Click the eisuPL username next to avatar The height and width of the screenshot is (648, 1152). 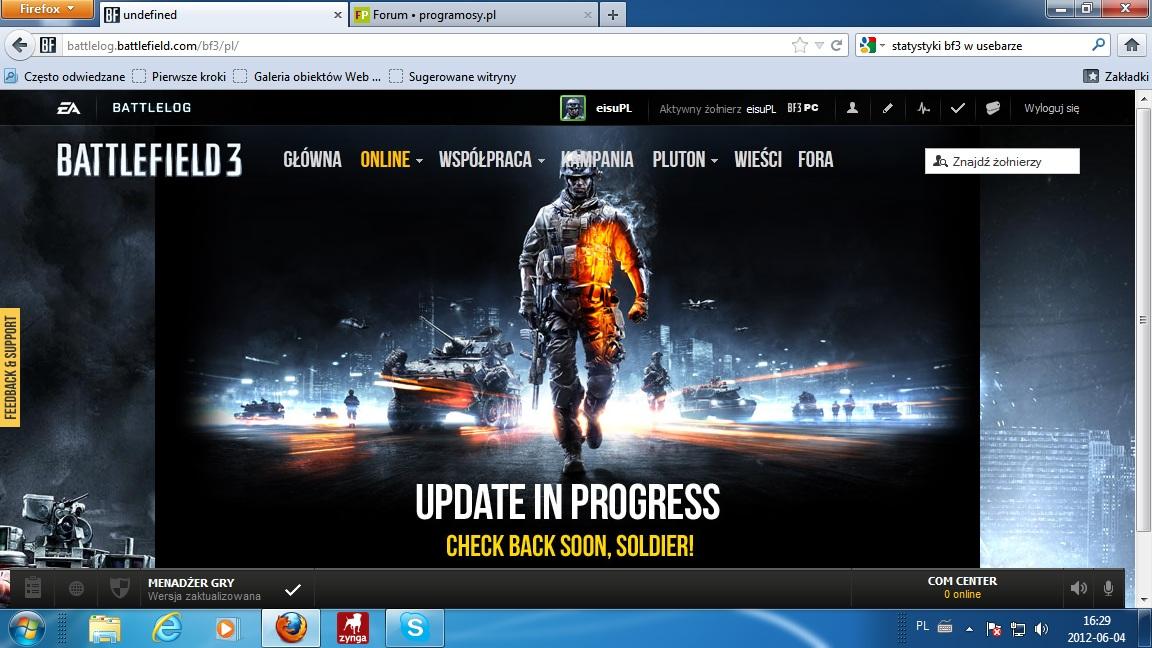pyautogui.click(x=614, y=108)
